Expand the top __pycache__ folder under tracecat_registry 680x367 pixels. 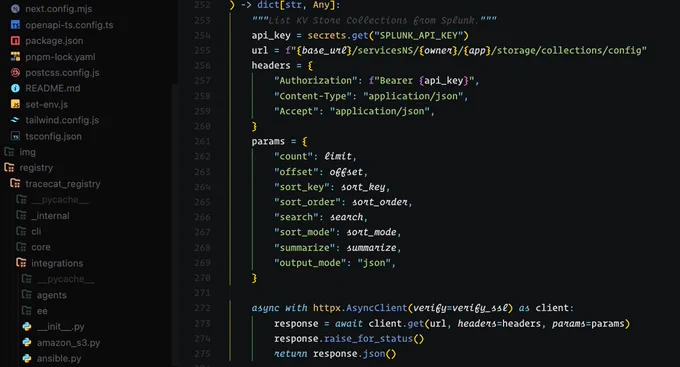pyautogui.click(x=60, y=200)
